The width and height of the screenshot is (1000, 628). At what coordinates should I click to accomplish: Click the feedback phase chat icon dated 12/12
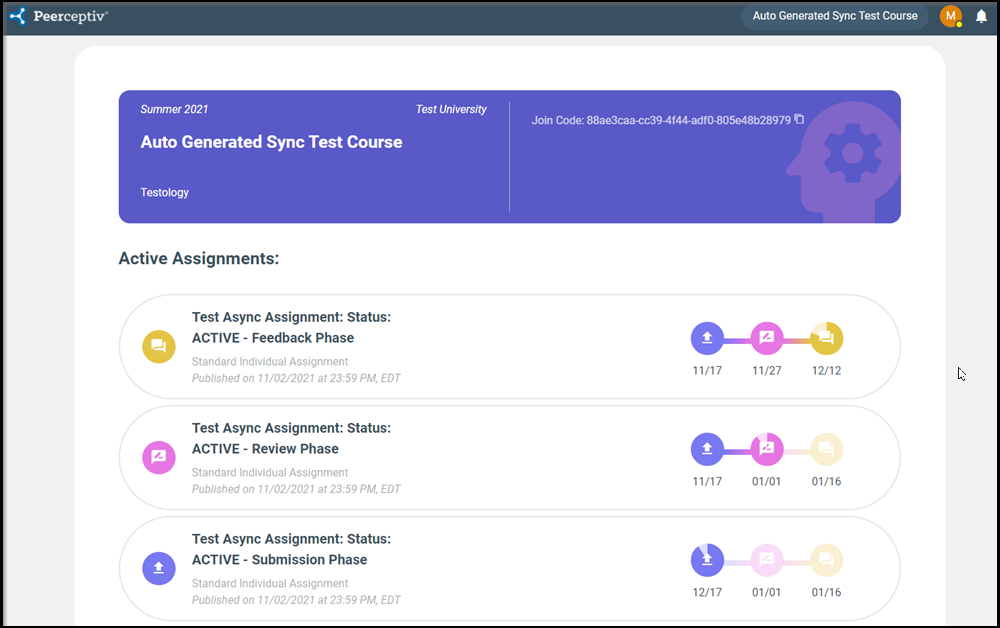(826, 338)
